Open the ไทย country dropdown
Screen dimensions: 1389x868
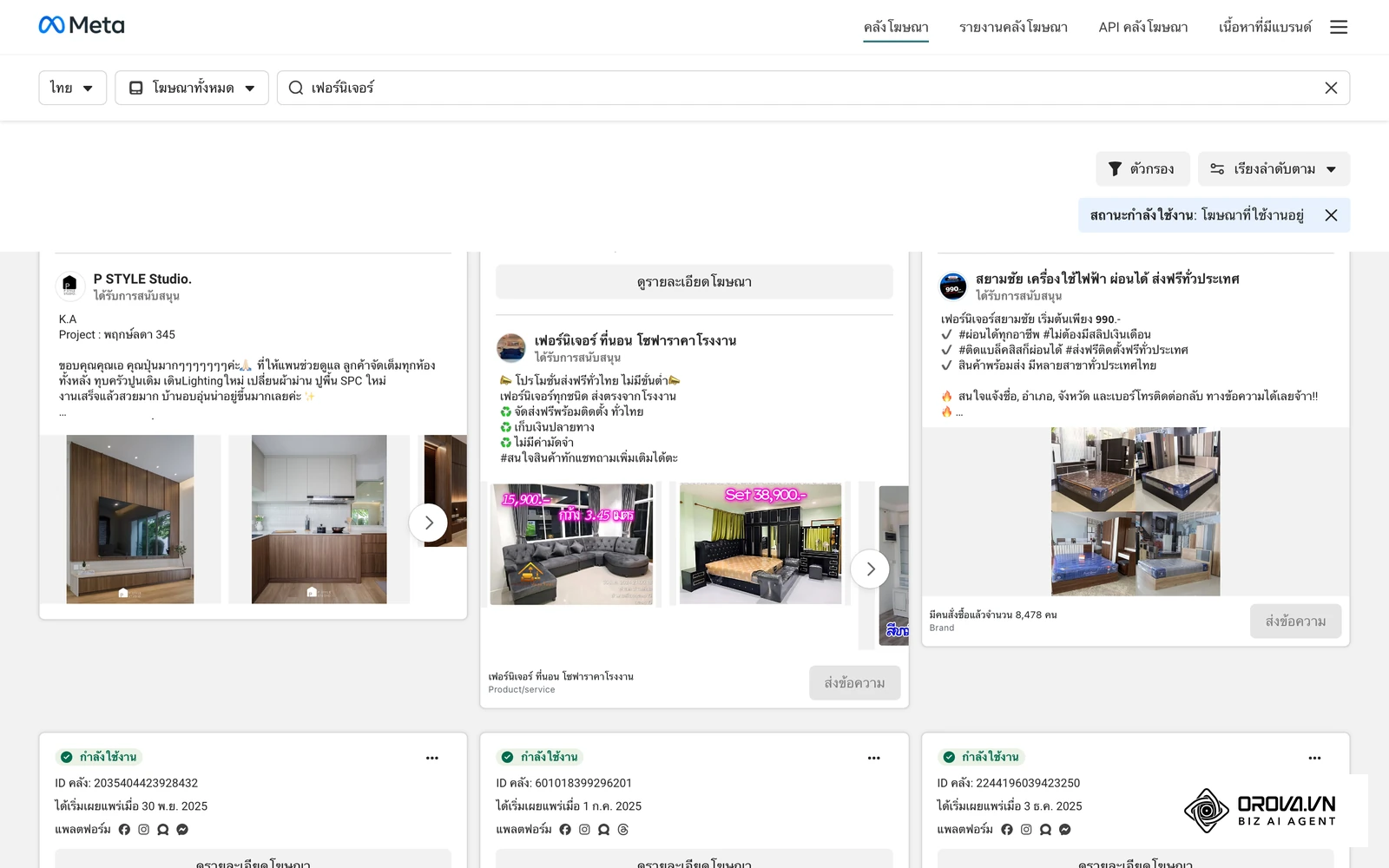tap(72, 88)
